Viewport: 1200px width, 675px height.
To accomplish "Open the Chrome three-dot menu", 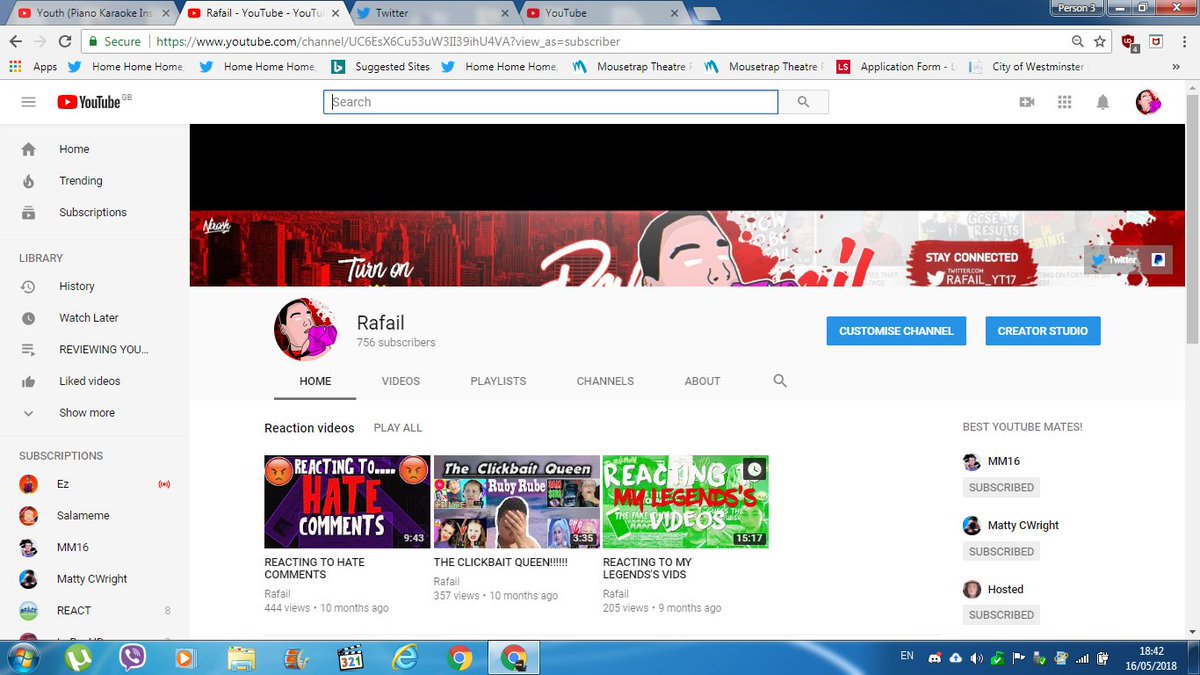I will pyautogui.click(x=1183, y=42).
